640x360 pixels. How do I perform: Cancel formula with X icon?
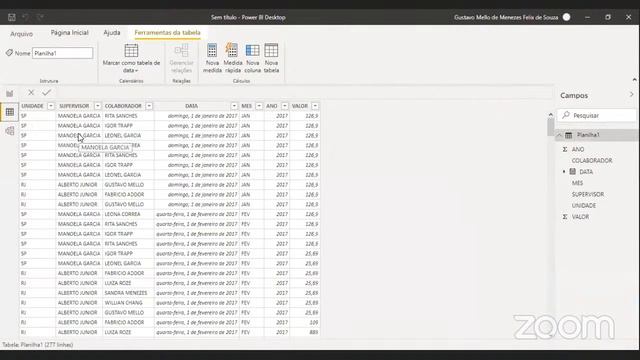pos(31,93)
